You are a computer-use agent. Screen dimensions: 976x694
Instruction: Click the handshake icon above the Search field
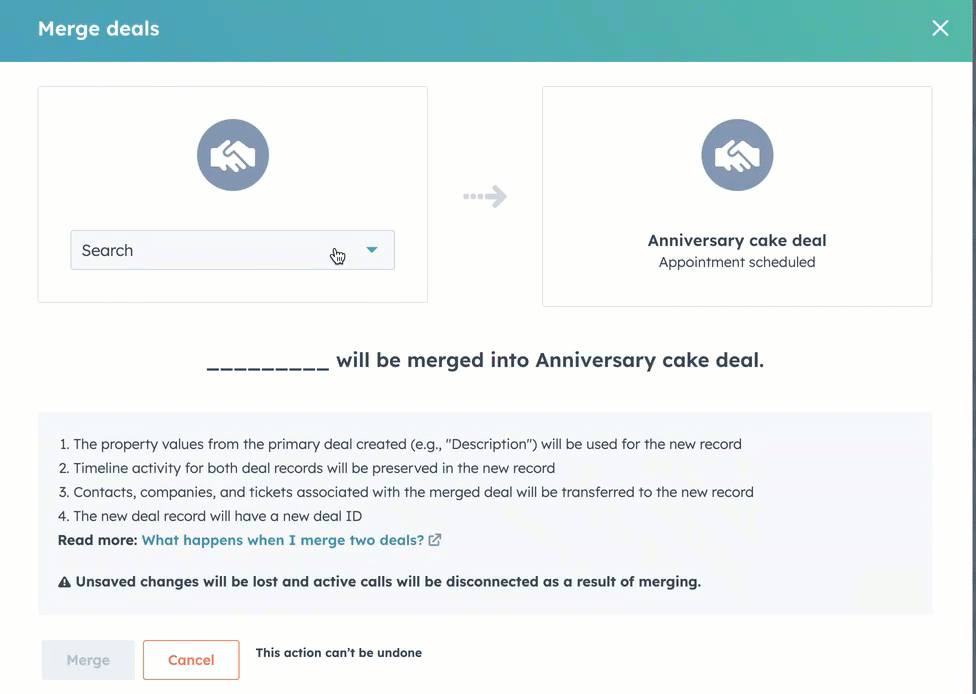233,155
